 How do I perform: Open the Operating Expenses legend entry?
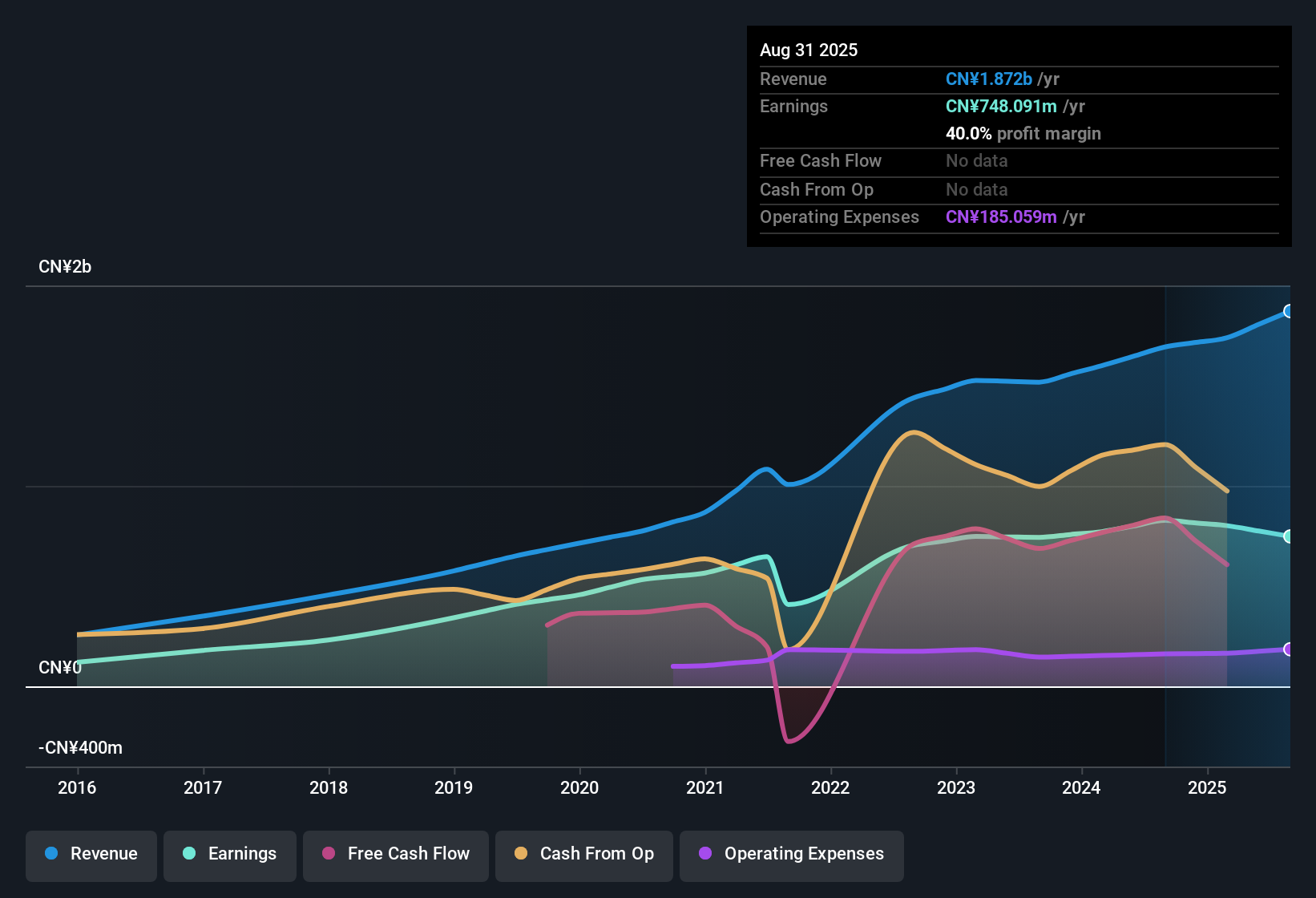pyautogui.click(x=791, y=854)
